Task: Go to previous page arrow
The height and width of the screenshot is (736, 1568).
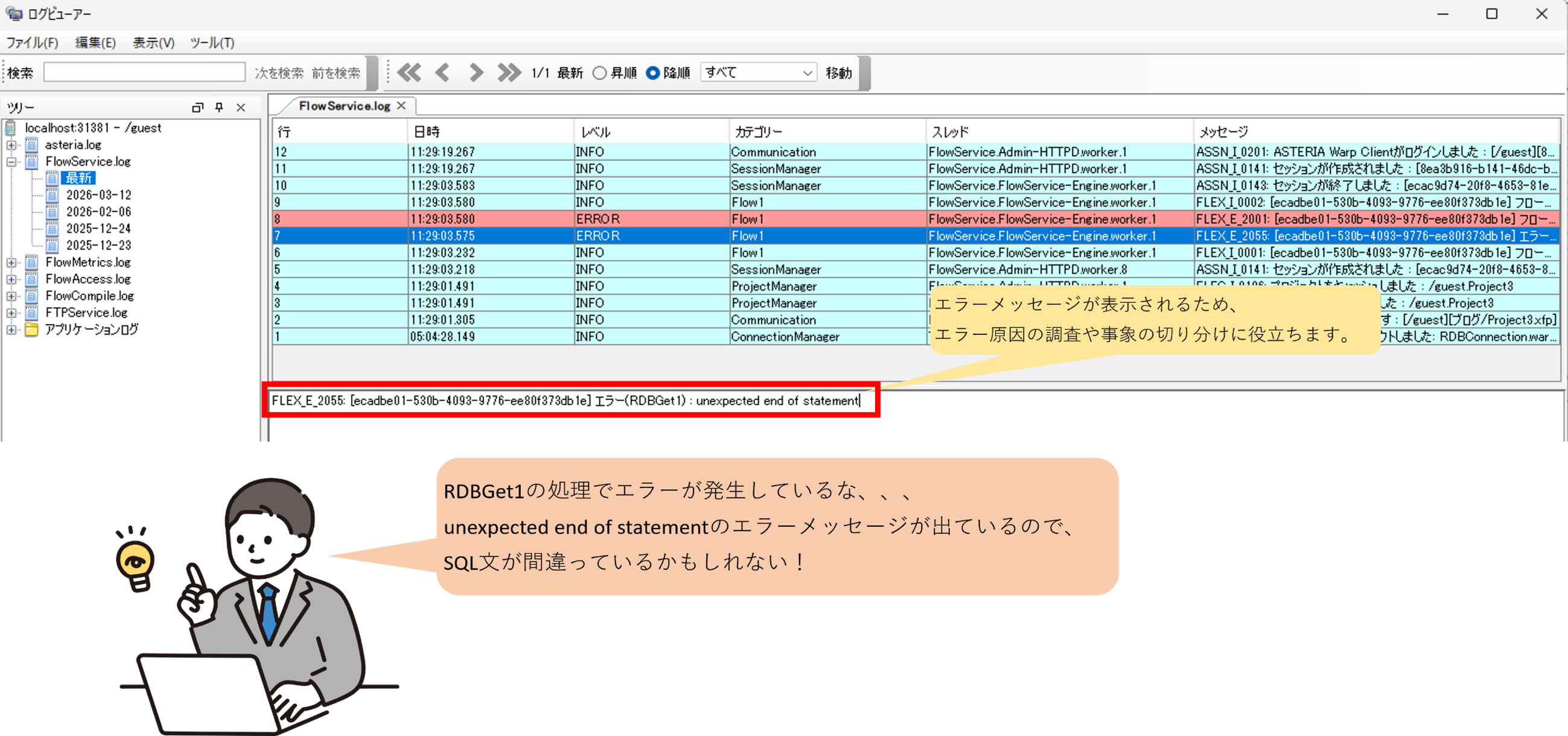Action: pyautogui.click(x=442, y=73)
